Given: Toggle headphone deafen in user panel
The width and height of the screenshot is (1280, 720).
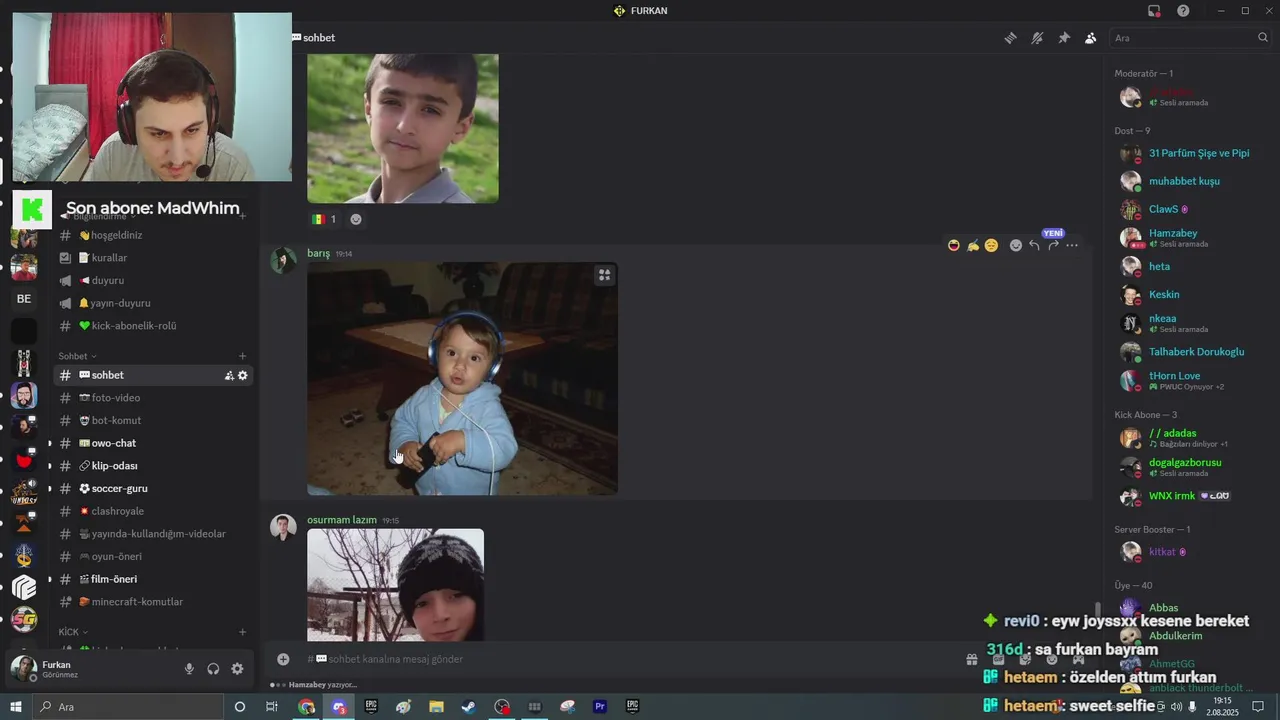Looking at the screenshot, I should tap(213, 669).
